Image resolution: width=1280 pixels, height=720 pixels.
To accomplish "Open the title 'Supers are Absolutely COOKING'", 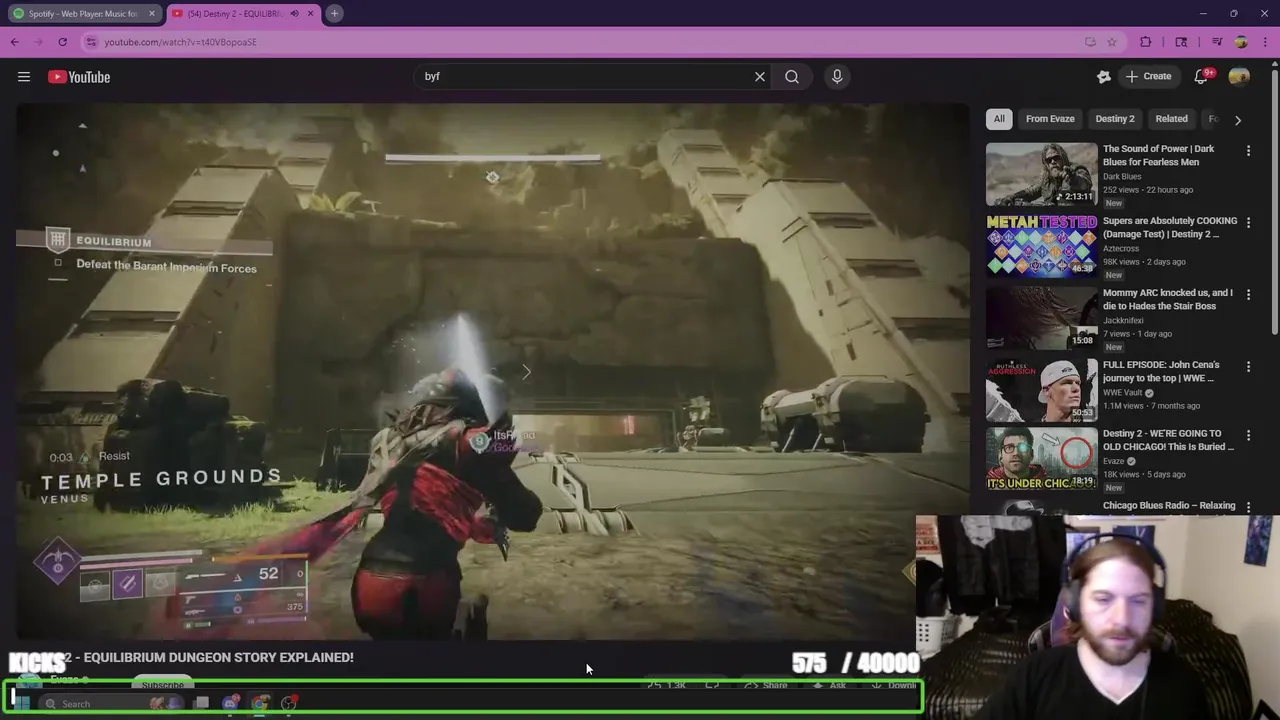I will point(1170,227).
